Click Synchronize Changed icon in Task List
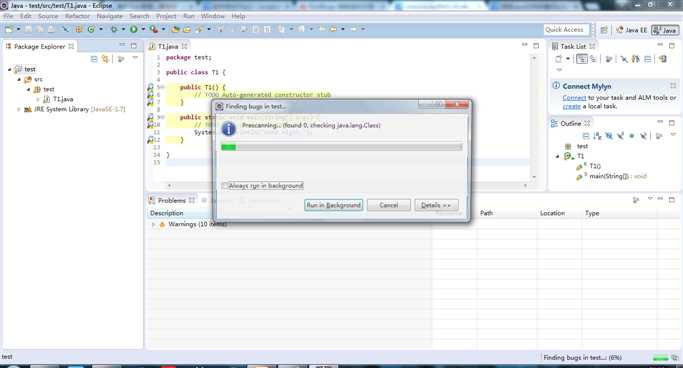The image size is (683, 368). coord(636,59)
